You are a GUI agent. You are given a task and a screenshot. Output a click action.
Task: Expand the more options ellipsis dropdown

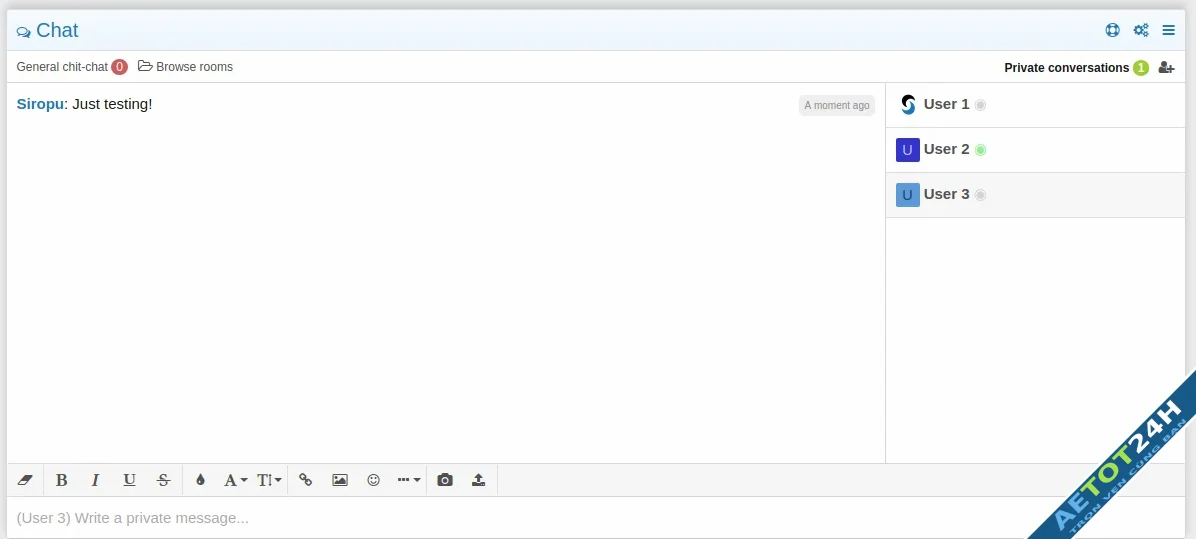408,480
